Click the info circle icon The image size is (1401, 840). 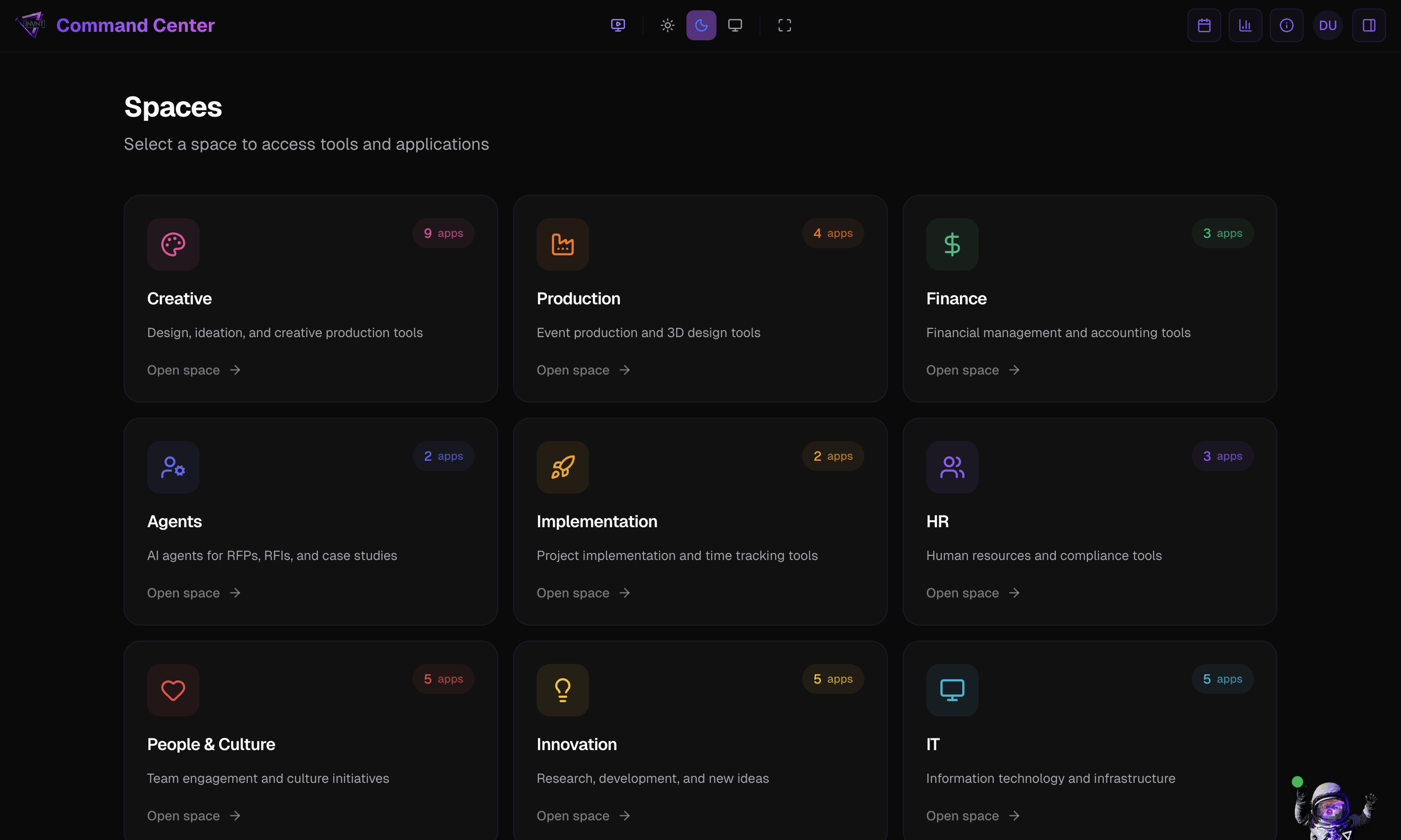point(1286,25)
